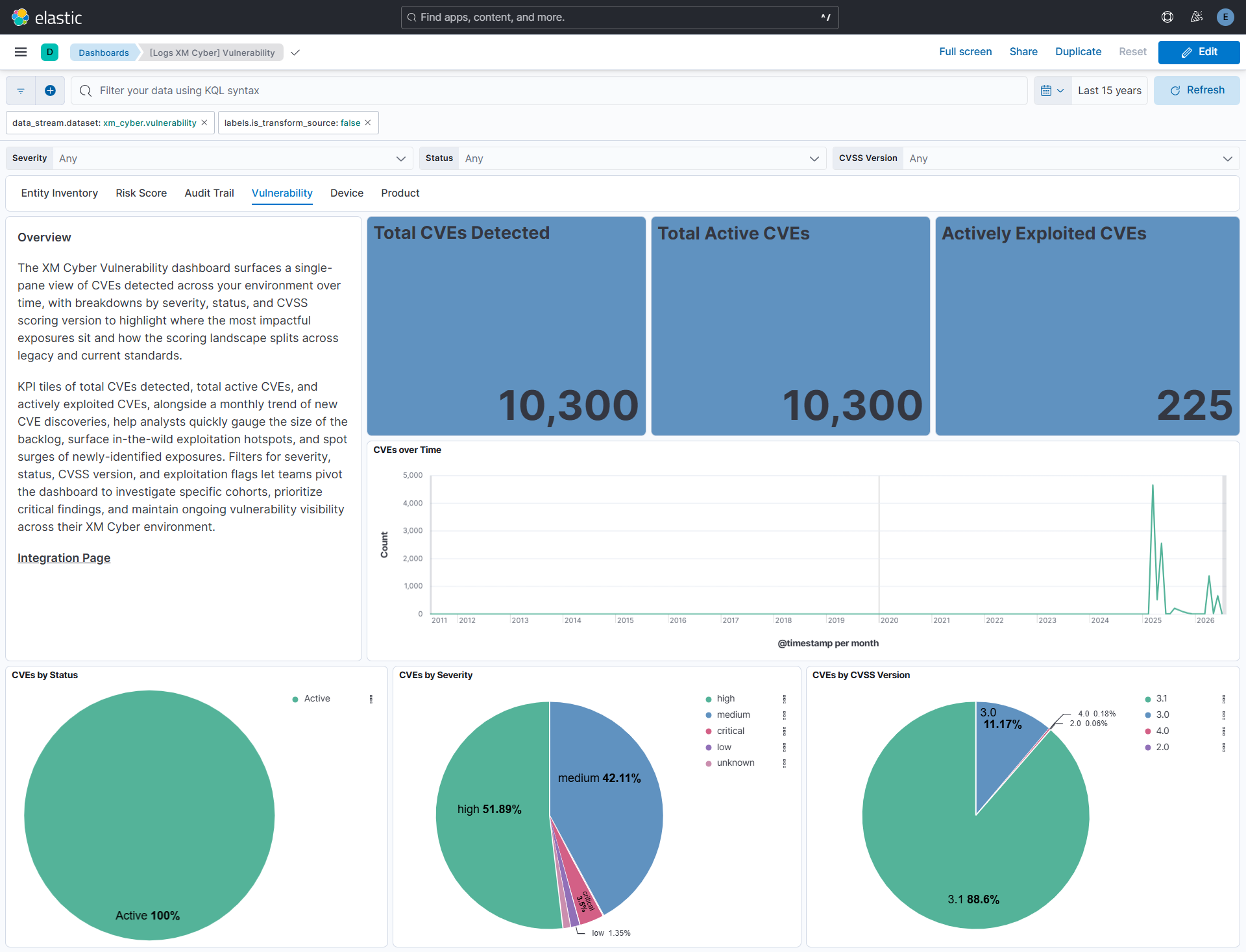Click the critical legend color dot
This screenshot has height=952, width=1246.
pyautogui.click(x=709, y=731)
